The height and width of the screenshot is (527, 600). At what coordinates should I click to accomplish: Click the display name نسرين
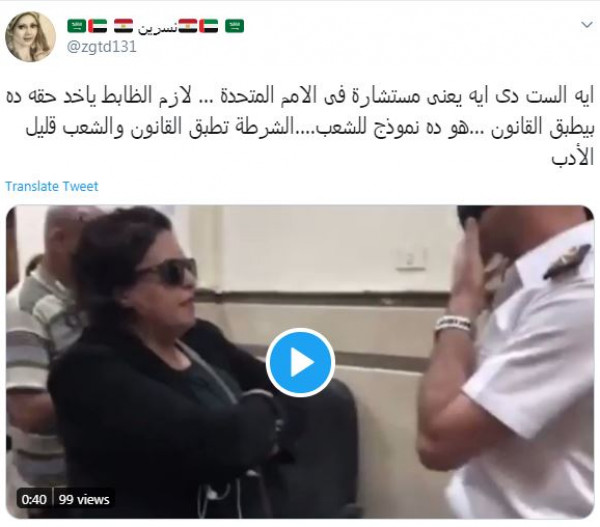pyautogui.click(x=157, y=27)
